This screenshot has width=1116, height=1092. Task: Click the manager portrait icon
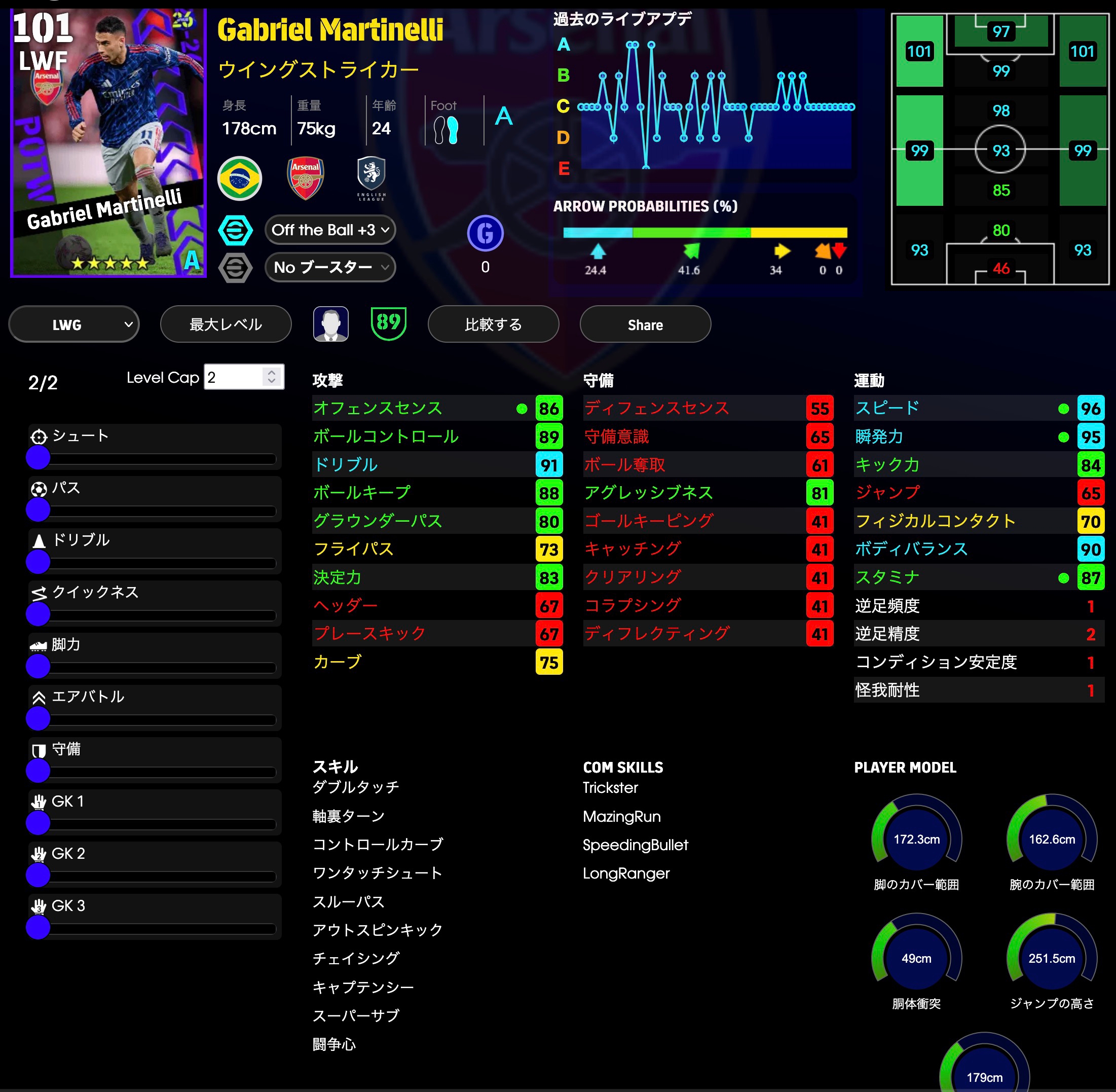(331, 324)
